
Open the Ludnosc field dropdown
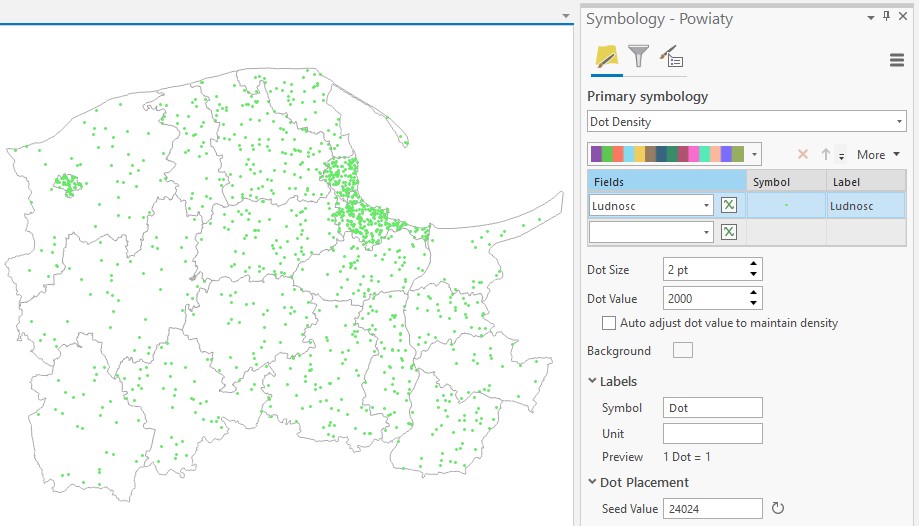click(706, 206)
